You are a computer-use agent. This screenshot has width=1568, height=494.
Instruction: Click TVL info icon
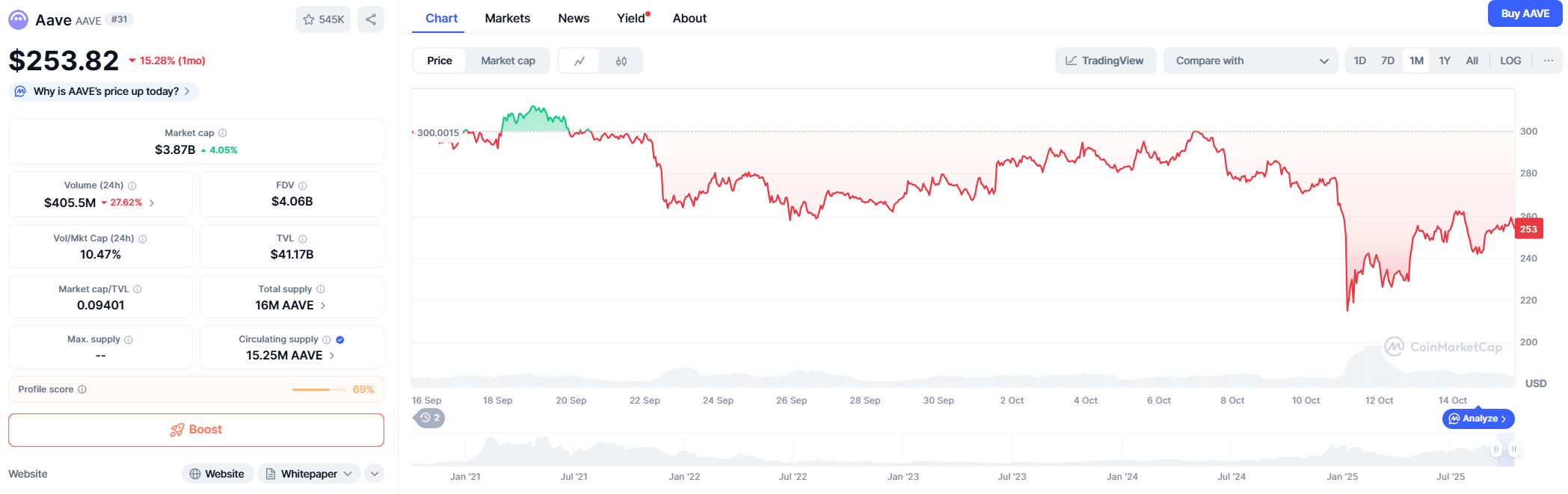click(x=302, y=238)
